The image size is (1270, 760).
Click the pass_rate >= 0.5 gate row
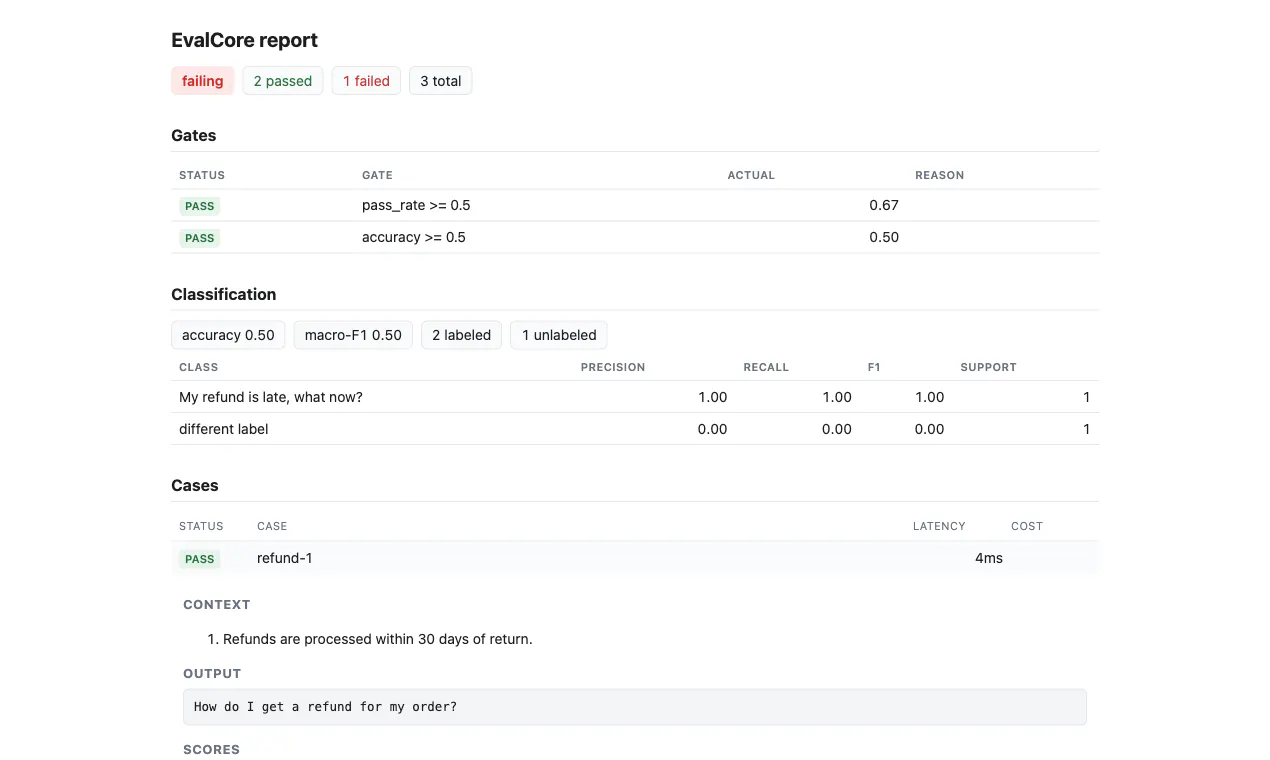pos(635,205)
